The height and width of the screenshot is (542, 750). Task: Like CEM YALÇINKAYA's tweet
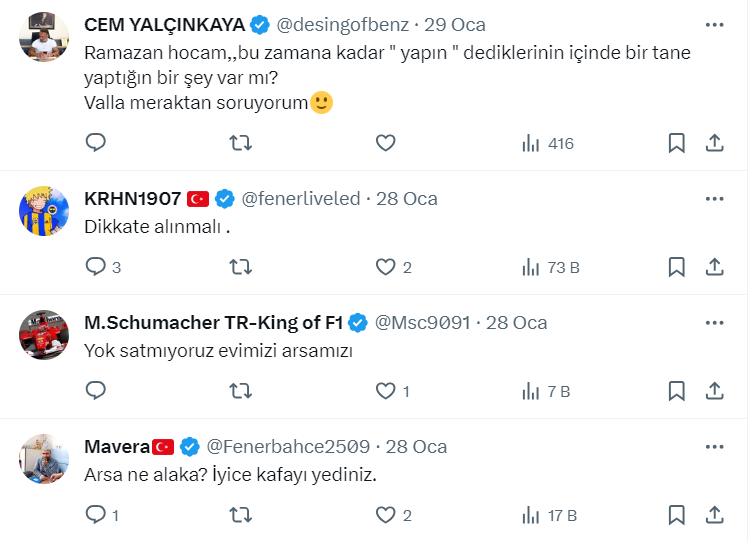pos(386,143)
